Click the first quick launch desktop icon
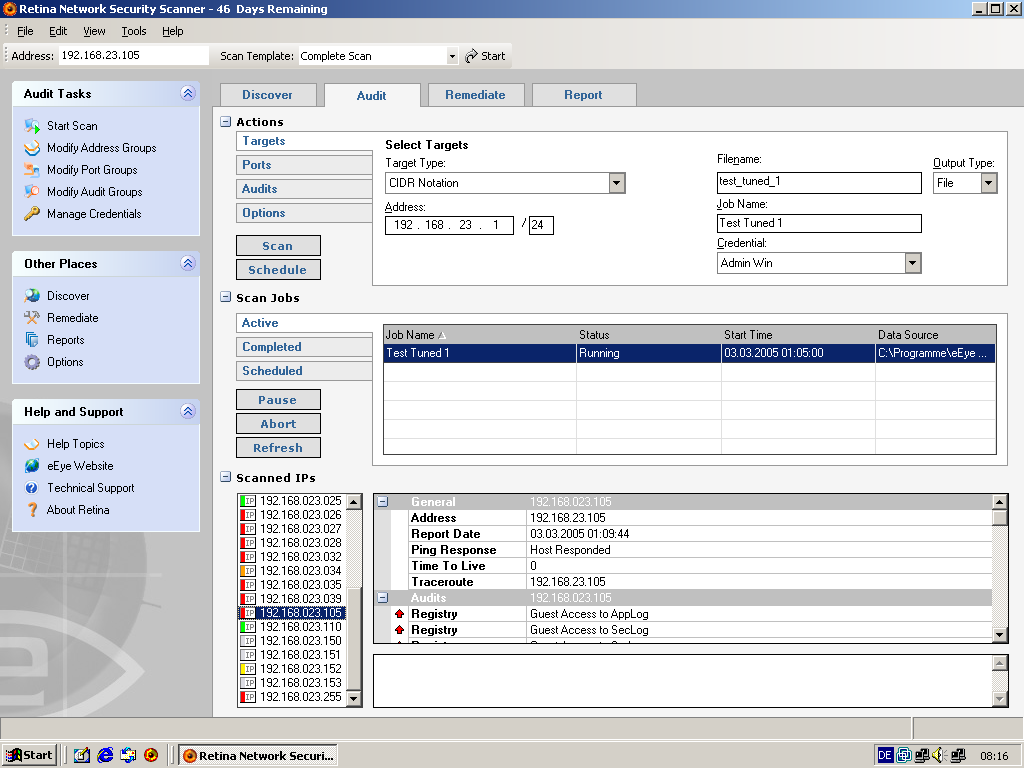The image size is (1024, 768). (x=82, y=755)
